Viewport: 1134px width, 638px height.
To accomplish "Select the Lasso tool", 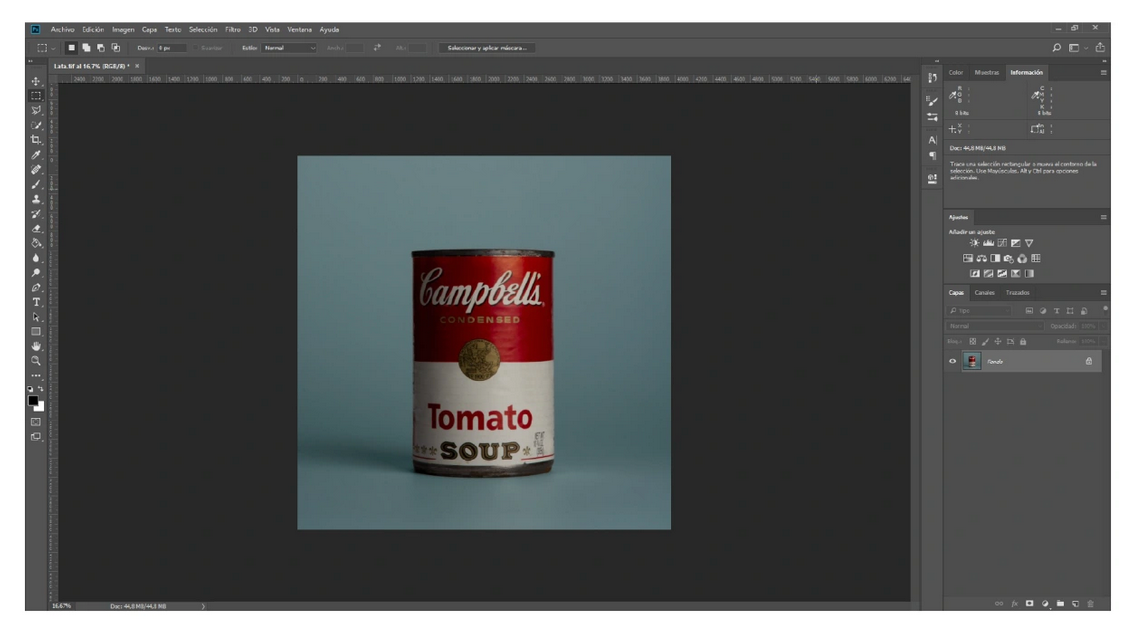I will [35, 110].
